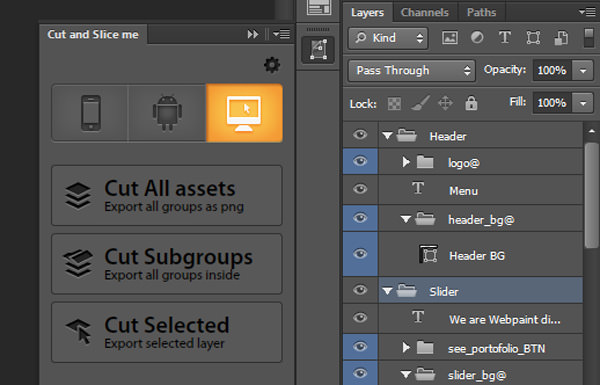600x385 pixels.
Task: Click the Opacity 100% value field
Action: [552, 71]
